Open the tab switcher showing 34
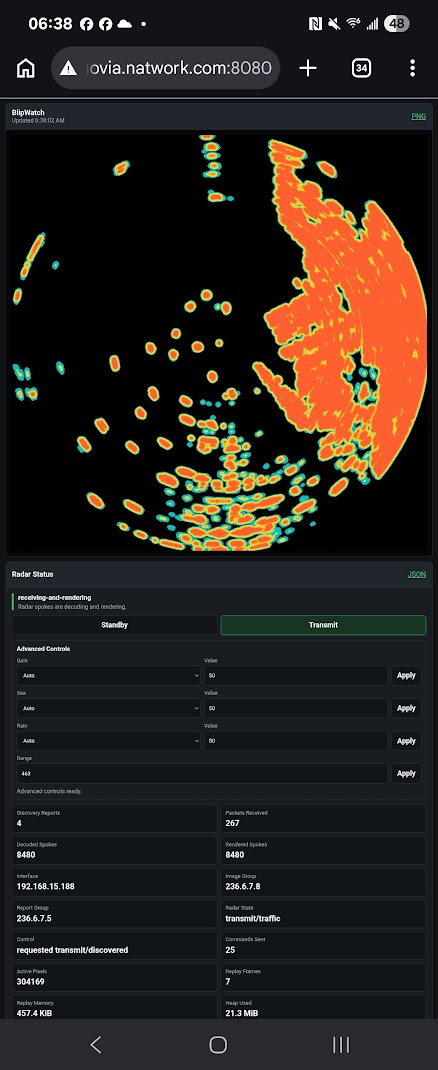The image size is (438, 1070). pyautogui.click(x=361, y=68)
